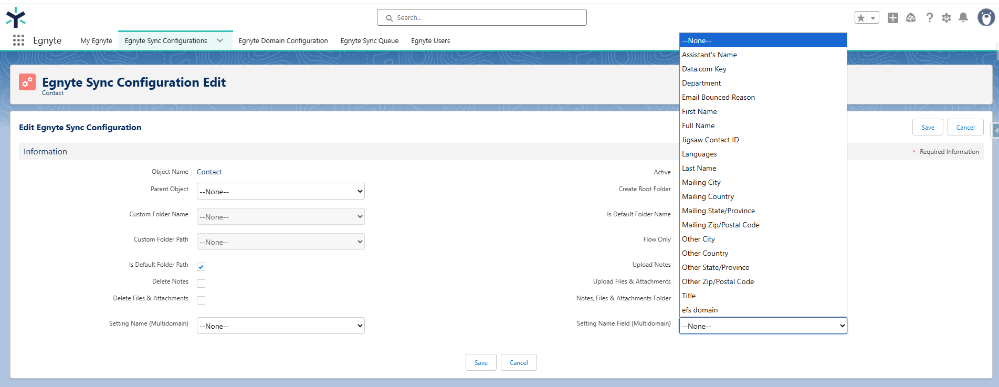Go to the Egnyte Sync Queue tab
The width and height of the screenshot is (999, 387).
point(370,40)
